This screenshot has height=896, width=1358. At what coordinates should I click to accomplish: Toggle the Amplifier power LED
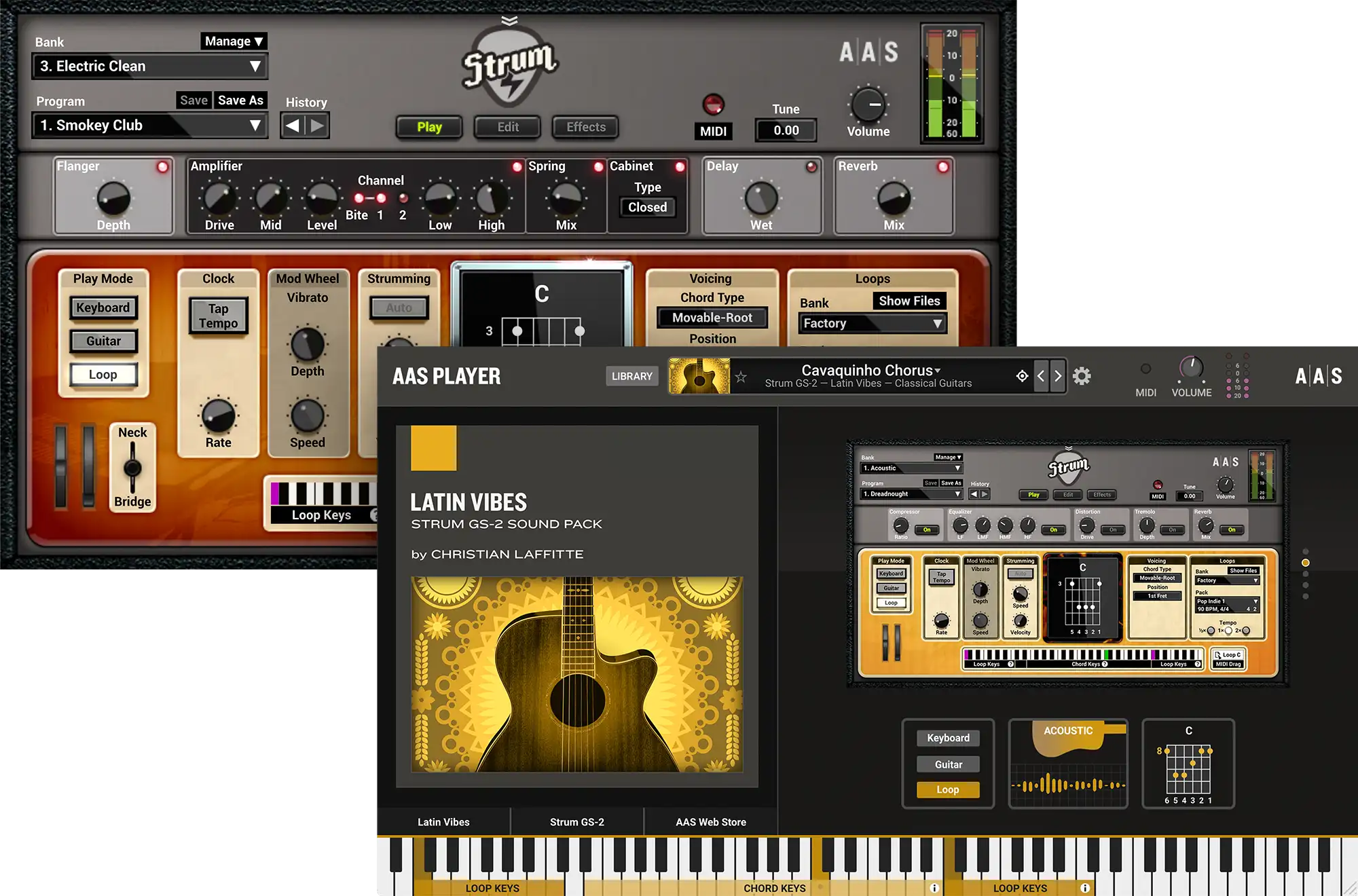coord(517,167)
